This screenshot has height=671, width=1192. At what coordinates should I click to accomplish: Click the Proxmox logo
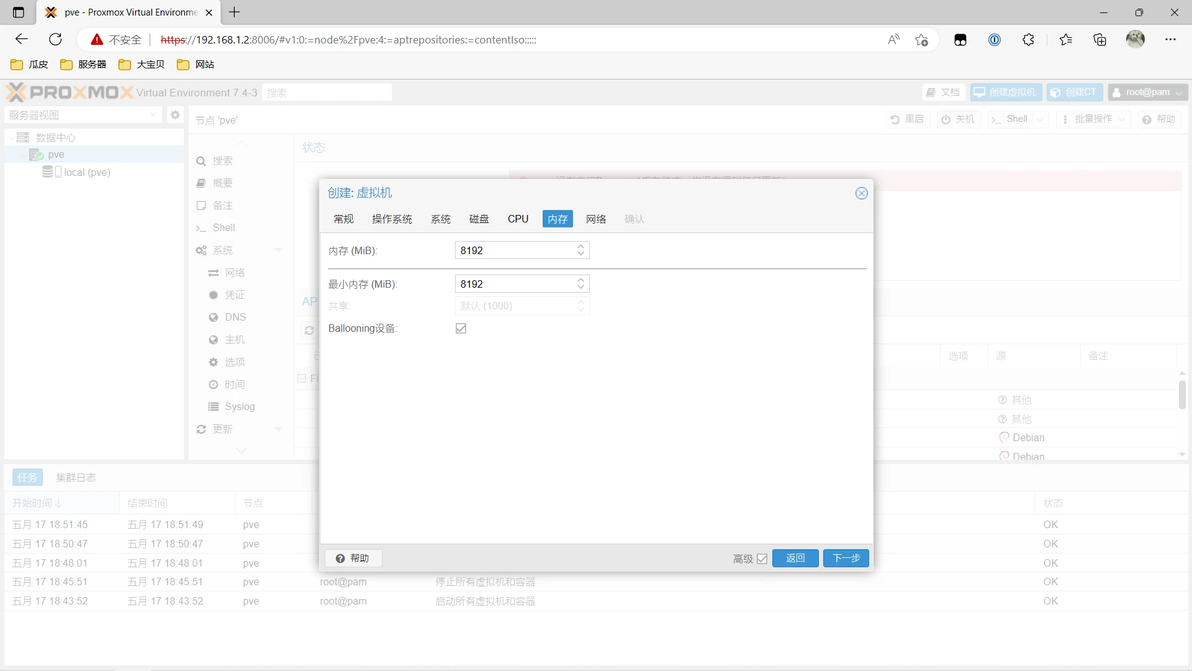click(69, 92)
